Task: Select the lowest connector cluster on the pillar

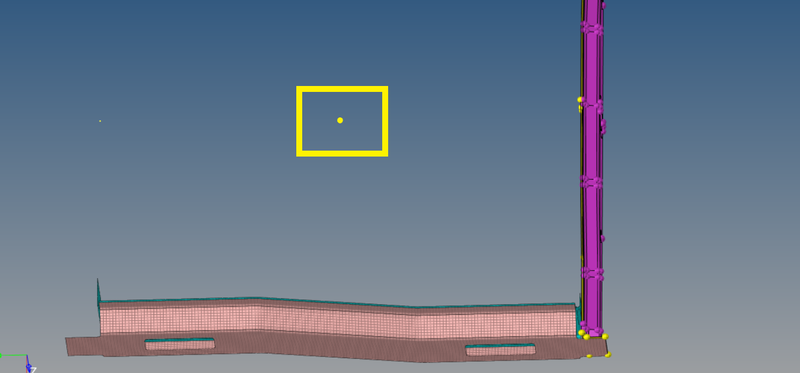Action: click(592, 274)
